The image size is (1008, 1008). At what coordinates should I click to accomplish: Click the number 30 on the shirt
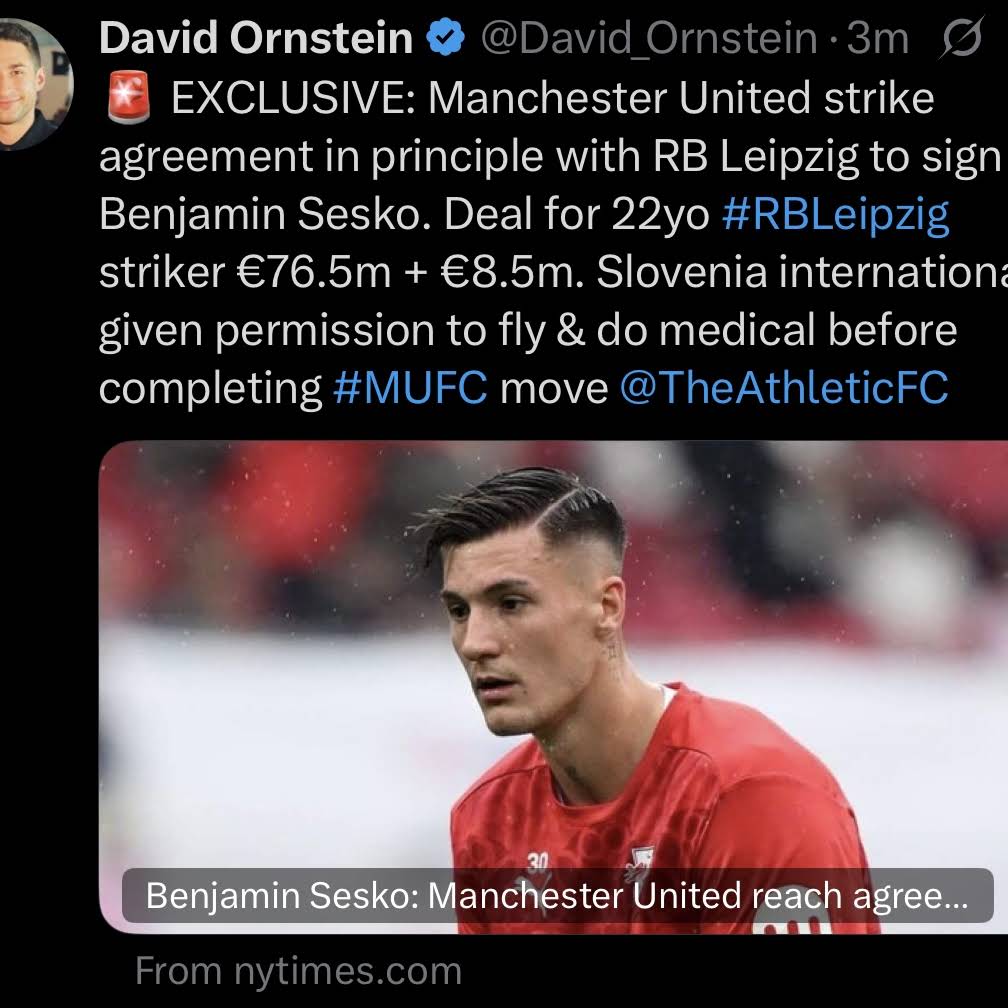(537, 862)
